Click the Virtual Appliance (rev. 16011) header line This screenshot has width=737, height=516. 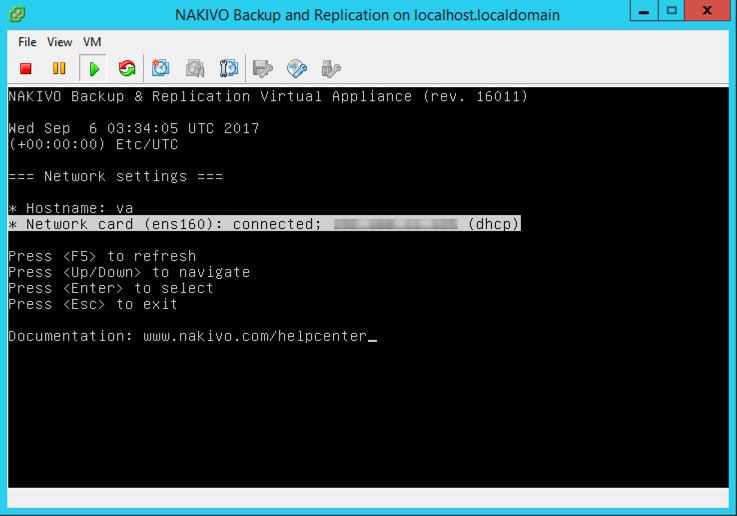click(x=268, y=96)
